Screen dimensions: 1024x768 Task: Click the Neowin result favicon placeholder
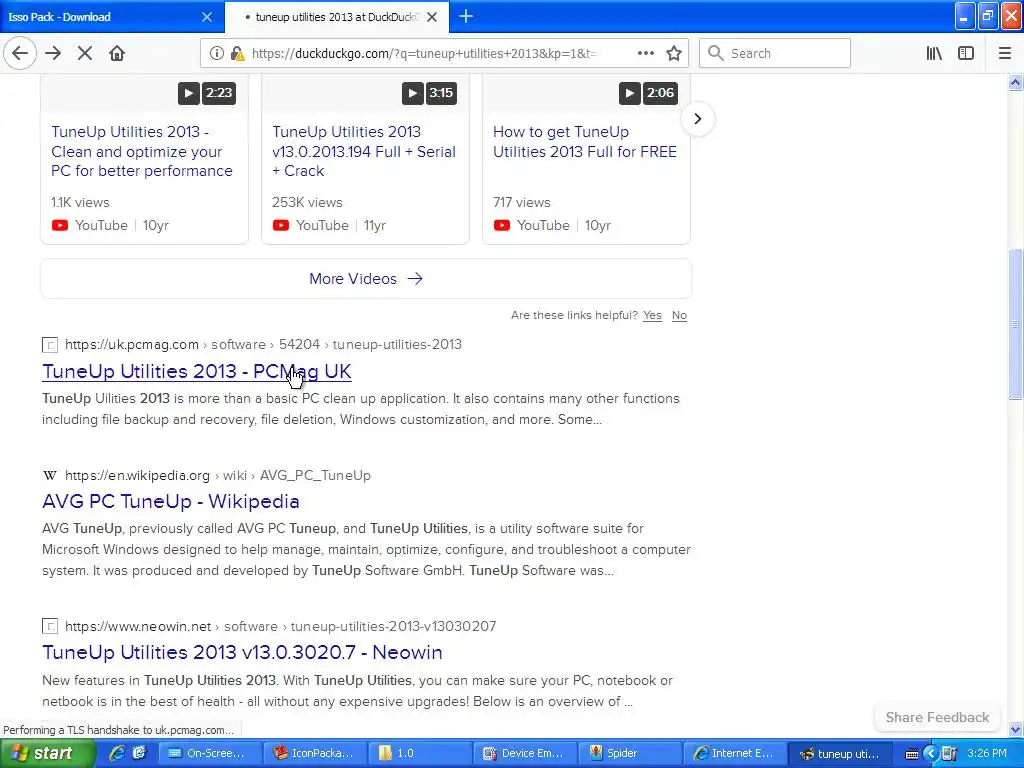point(50,626)
